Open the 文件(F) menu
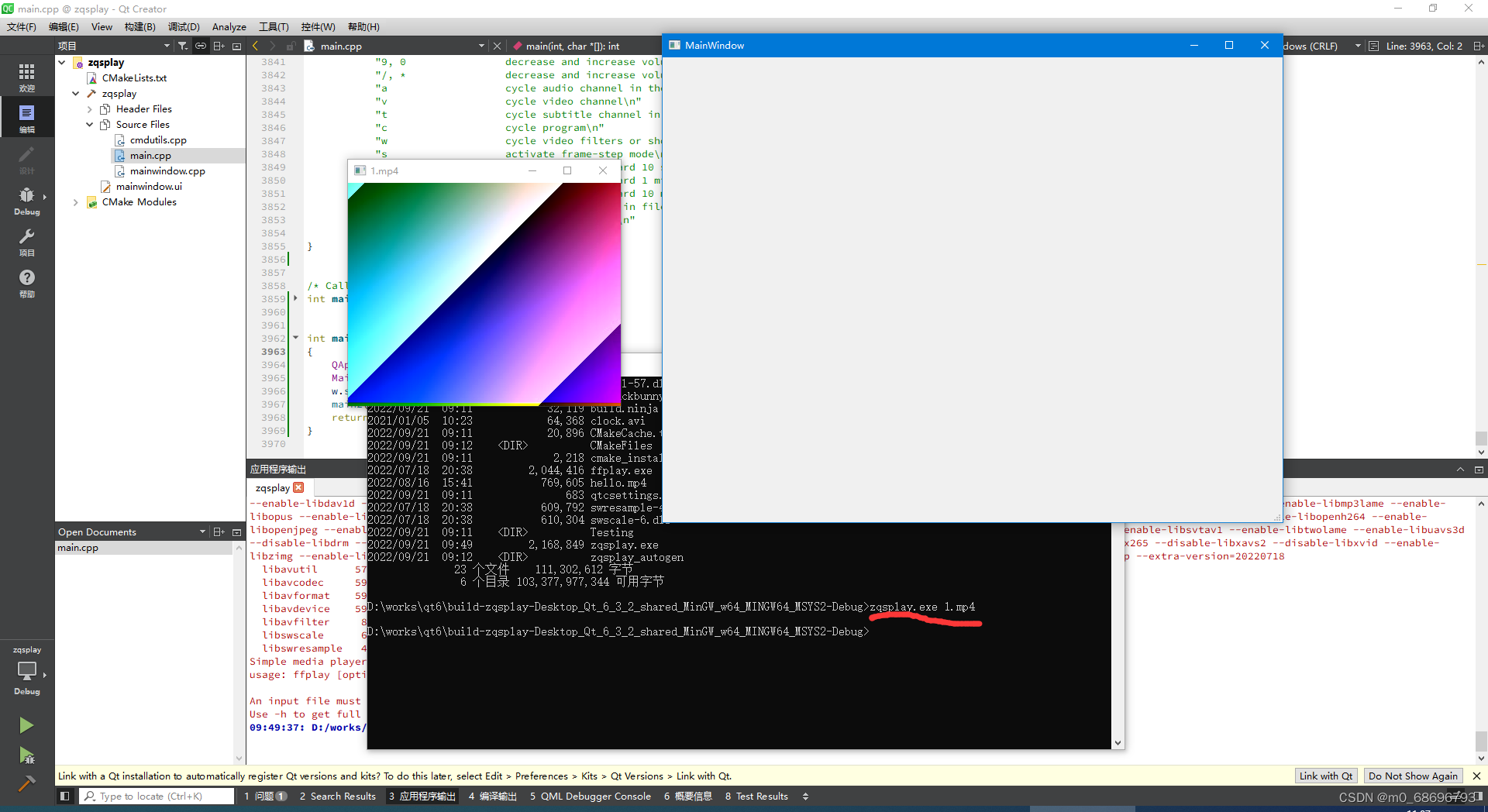This screenshot has width=1488, height=812. click(20, 26)
